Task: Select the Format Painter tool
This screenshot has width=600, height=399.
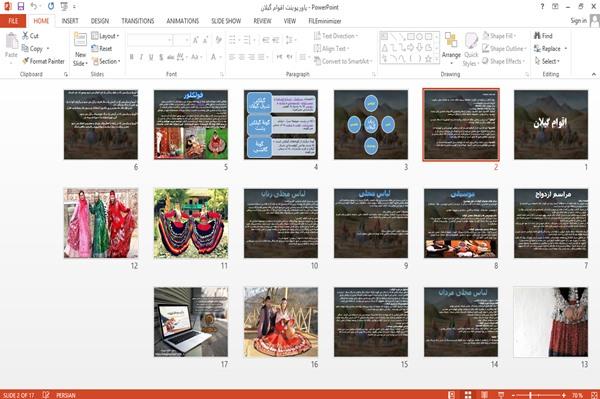Action: (43, 61)
